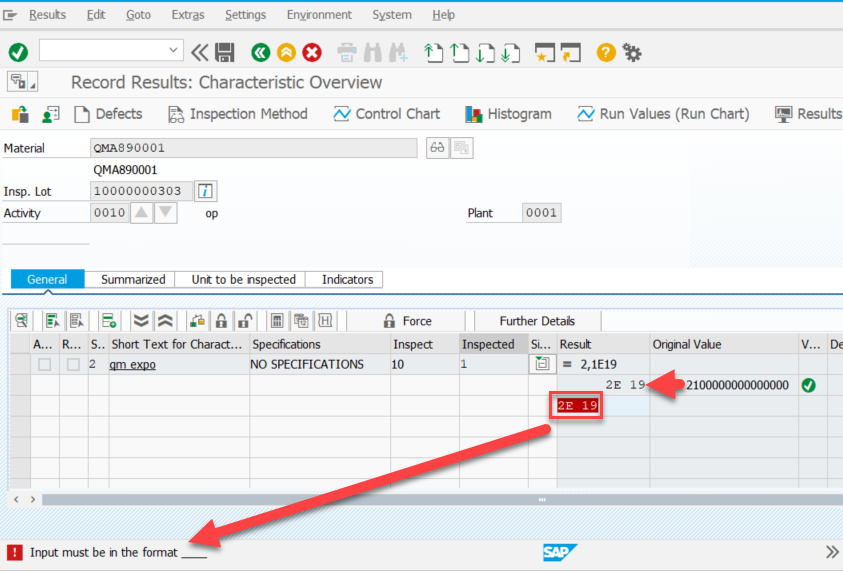The image size is (843, 571).
Task: Step Activity down with the down triangle
Action: coord(166,212)
